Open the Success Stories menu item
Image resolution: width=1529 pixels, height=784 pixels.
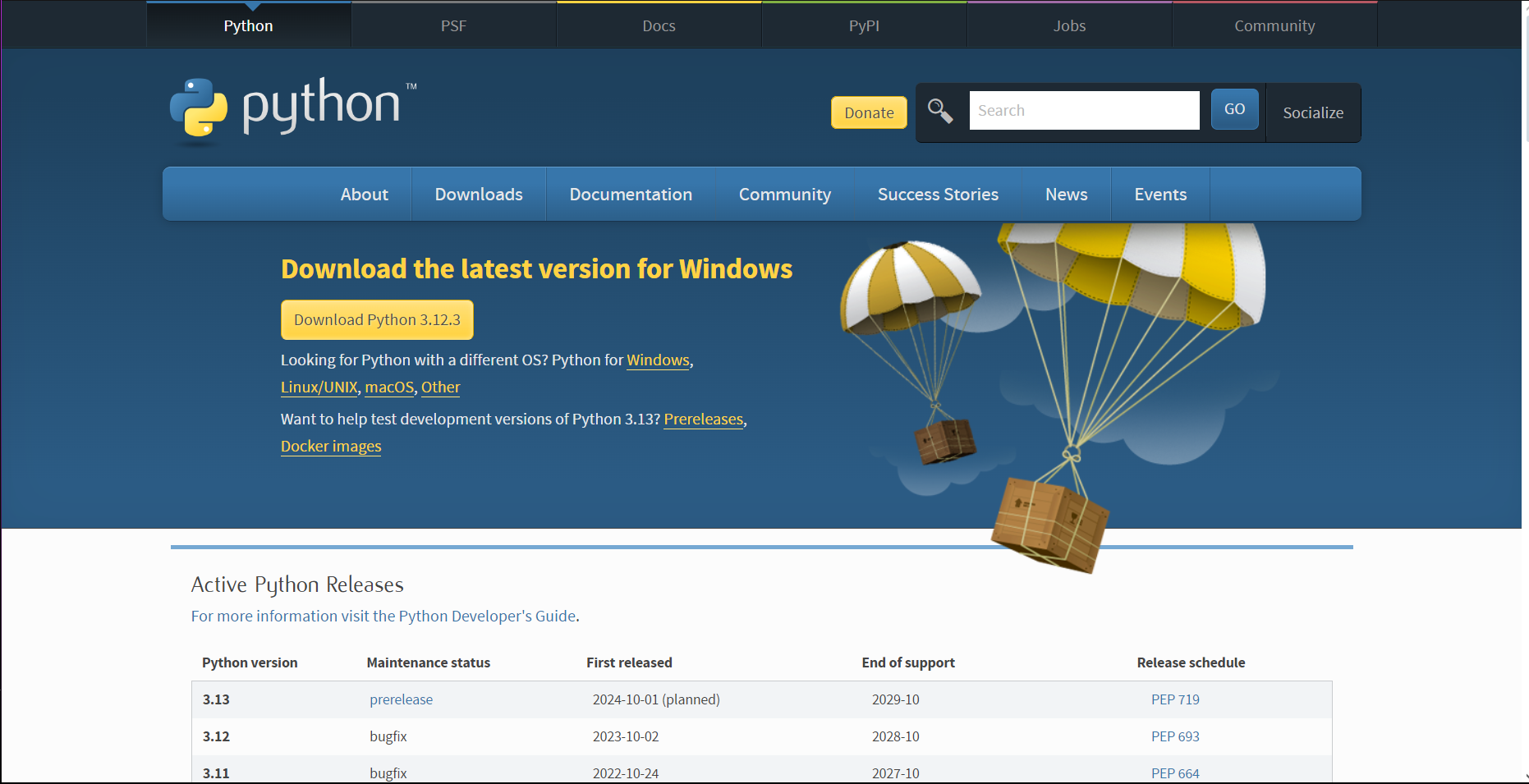point(938,195)
